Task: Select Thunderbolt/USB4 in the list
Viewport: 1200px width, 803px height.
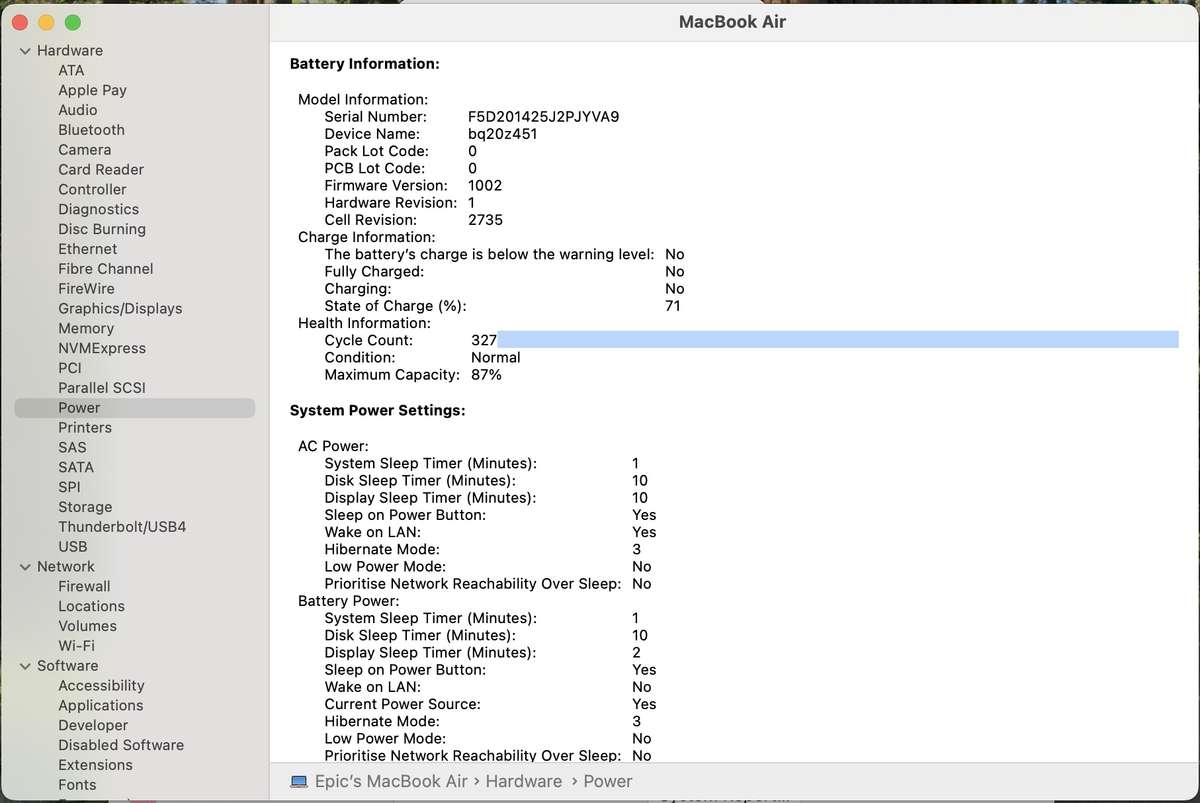Action: [122, 527]
